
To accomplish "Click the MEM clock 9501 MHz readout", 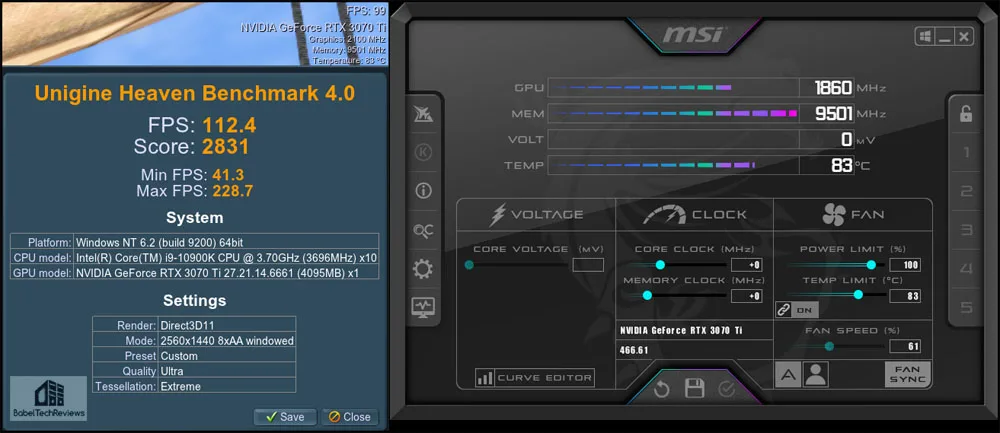I will (x=827, y=114).
